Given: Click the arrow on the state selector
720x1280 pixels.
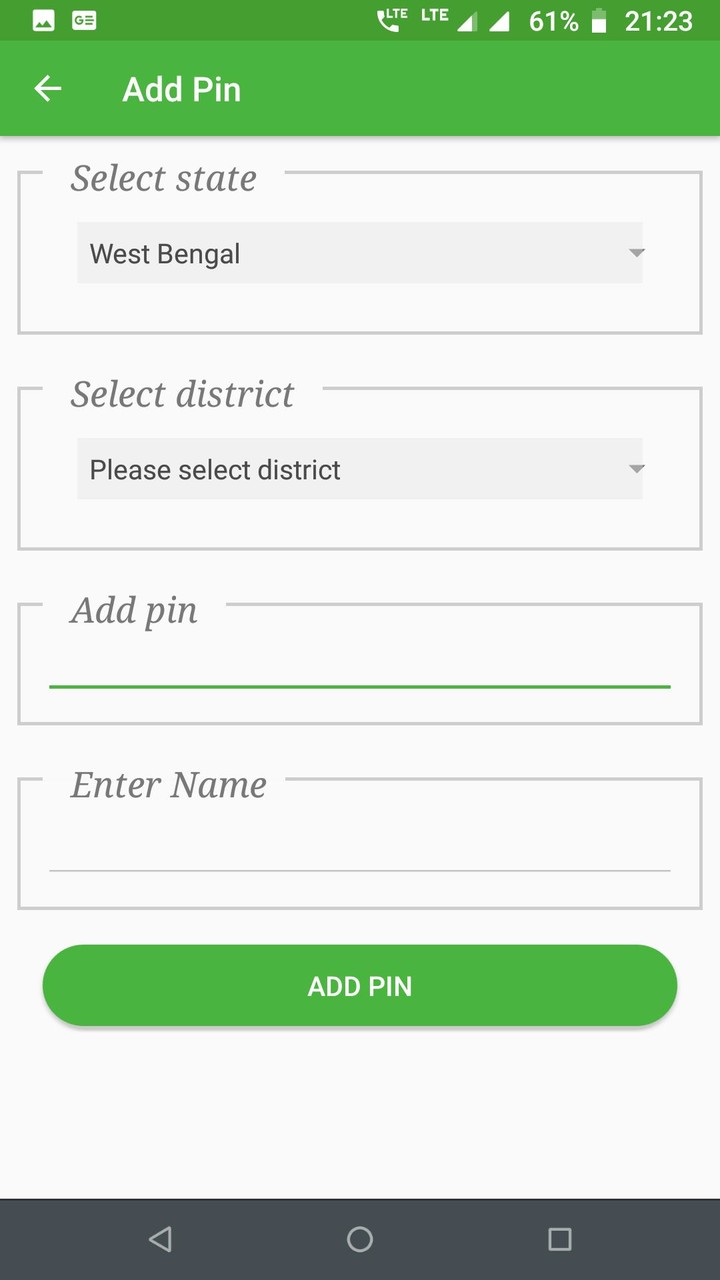Looking at the screenshot, I should tap(636, 253).
